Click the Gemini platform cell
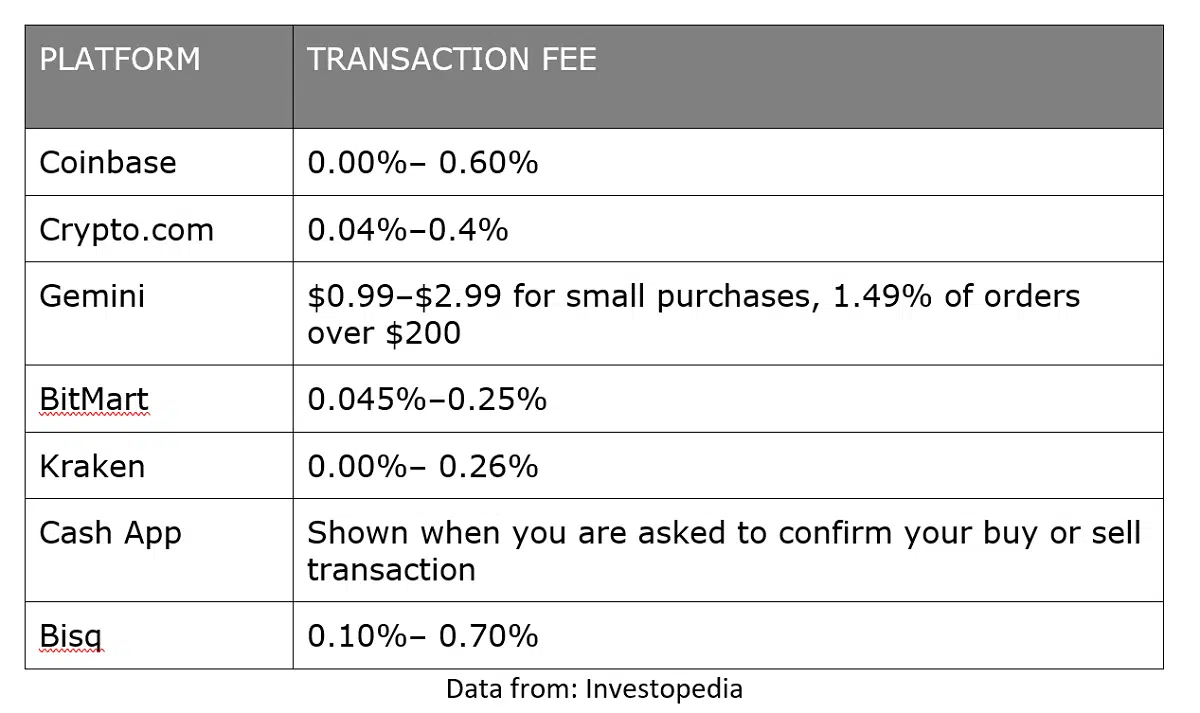 click(x=92, y=296)
